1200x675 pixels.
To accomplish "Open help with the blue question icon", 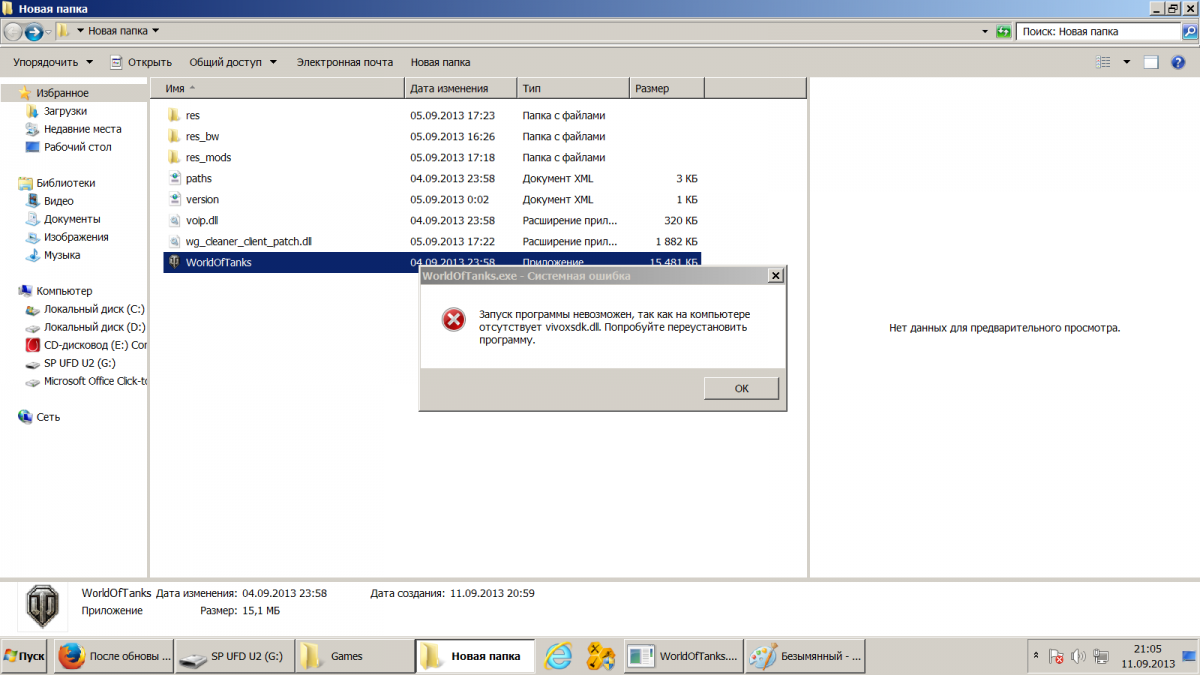I will coord(1180,62).
